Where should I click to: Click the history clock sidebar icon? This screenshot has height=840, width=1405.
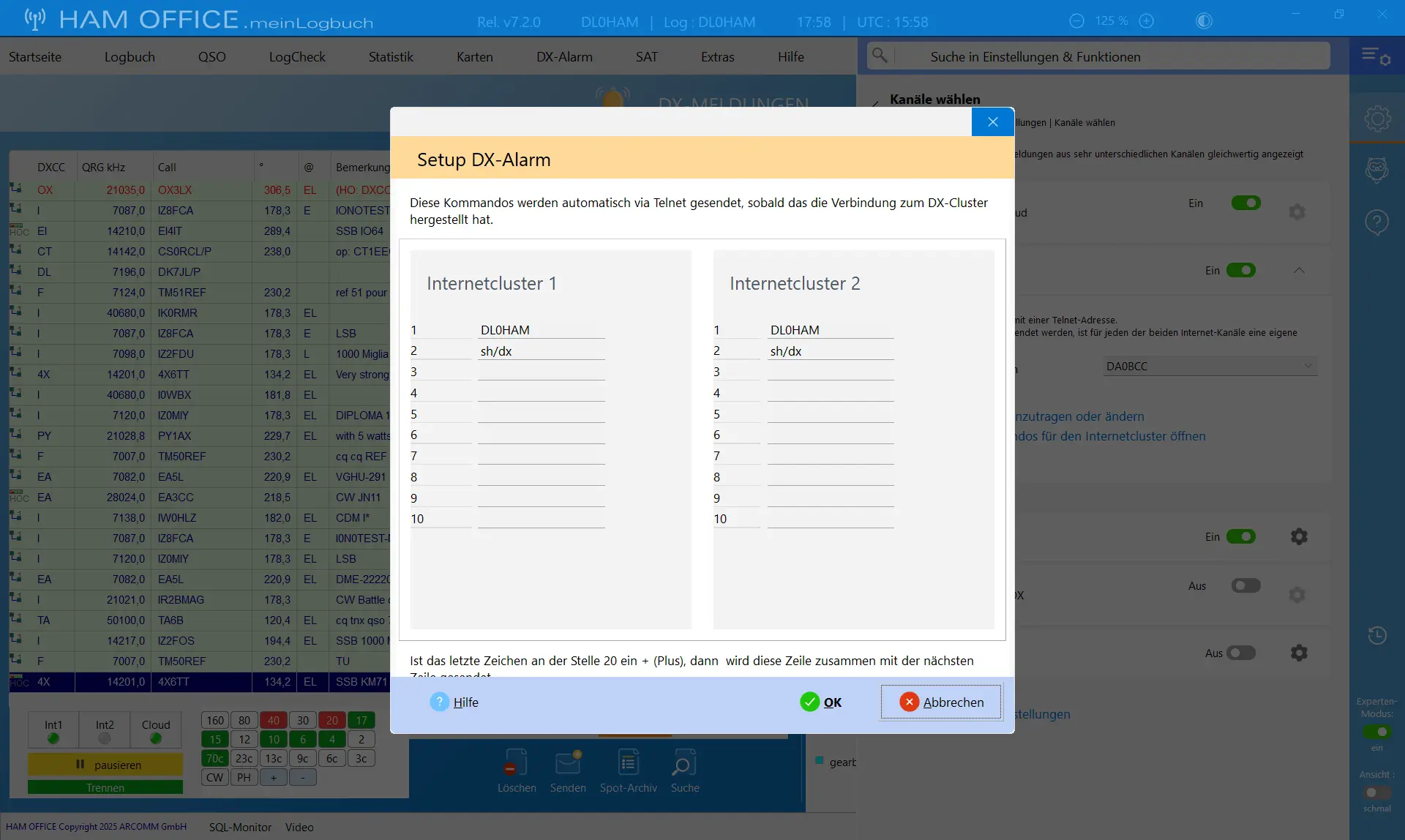(1377, 635)
